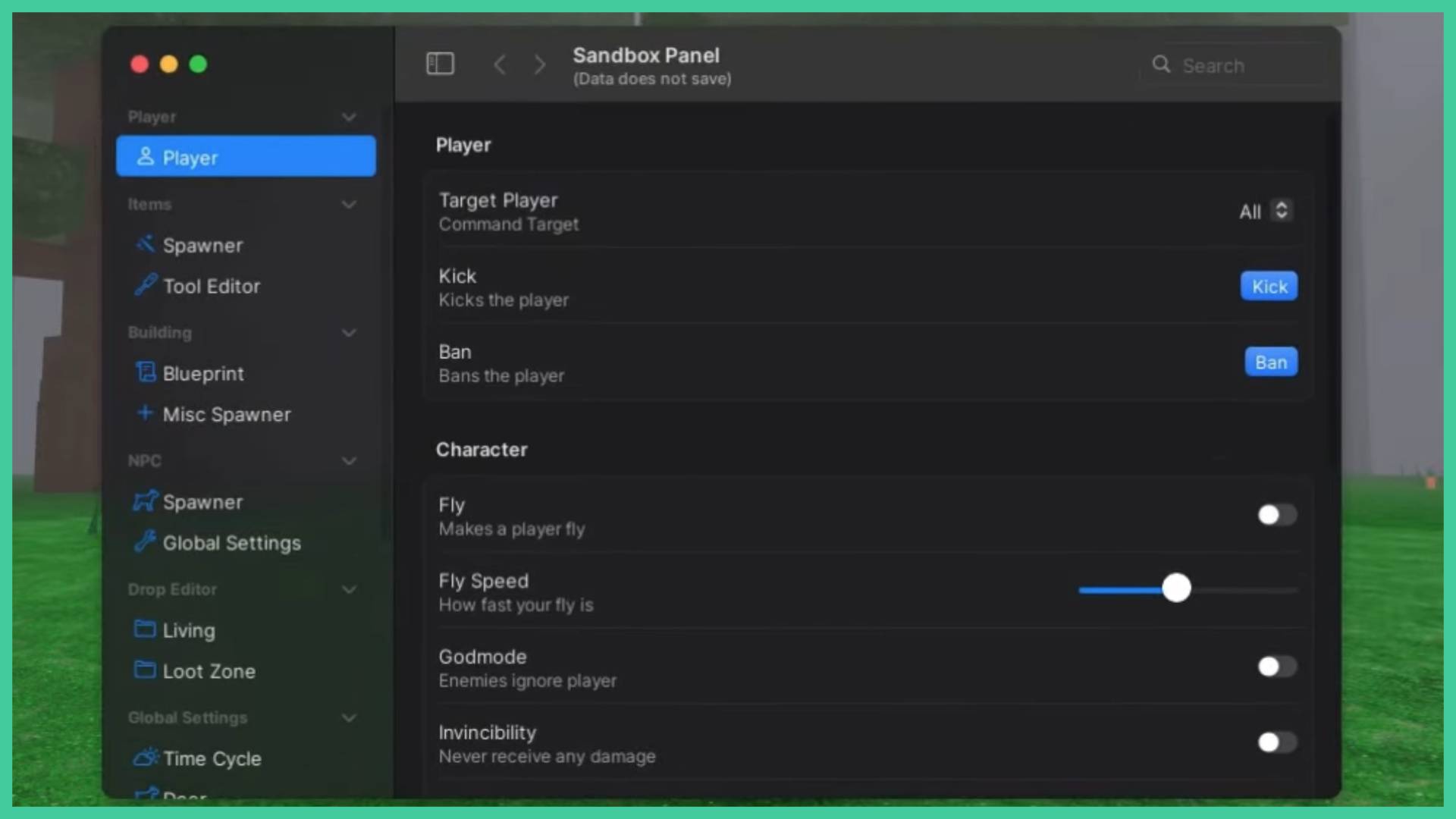Image resolution: width=1456 pixels, height=819 pixels.
Task: Enable the Invincibility toggle
Action: (1276, 742)
